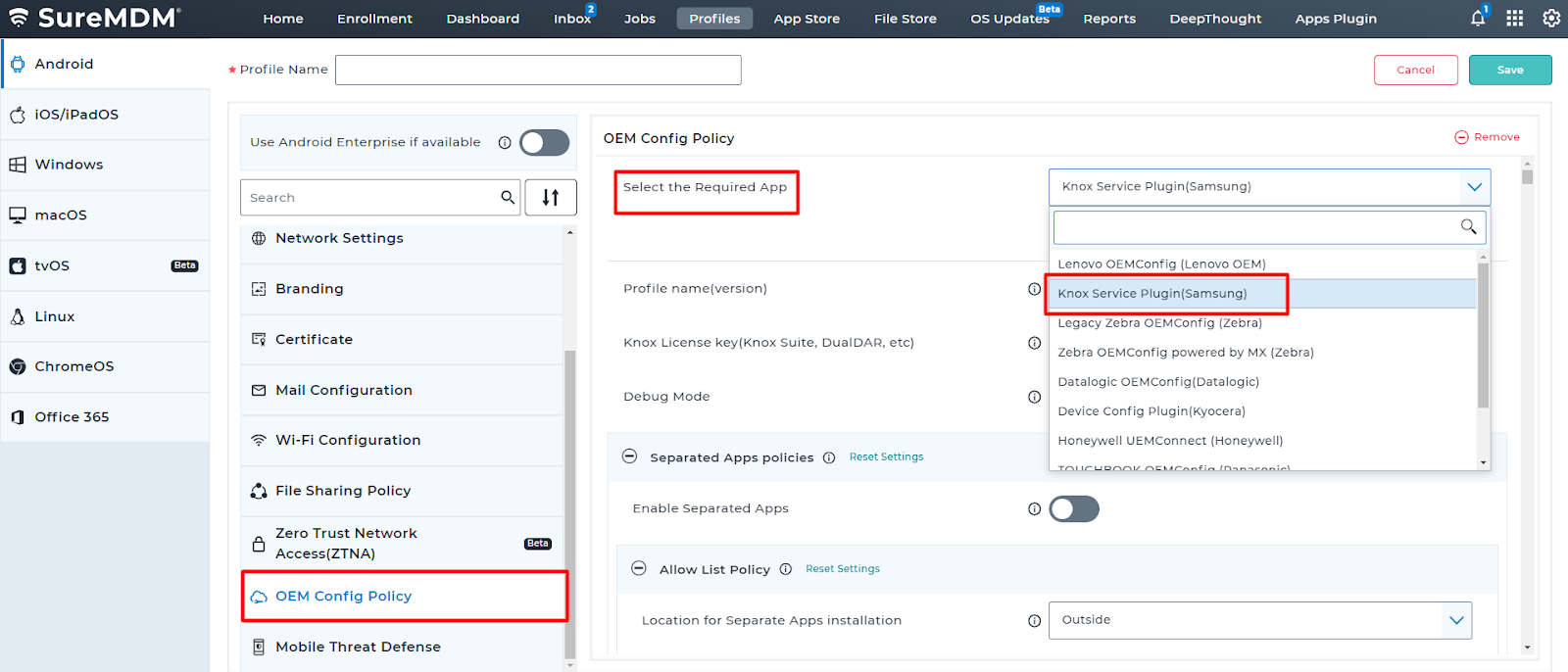Open the Reports tab
The width and height of the screenshot is (1568, 672).
(x=1109, y=19)
